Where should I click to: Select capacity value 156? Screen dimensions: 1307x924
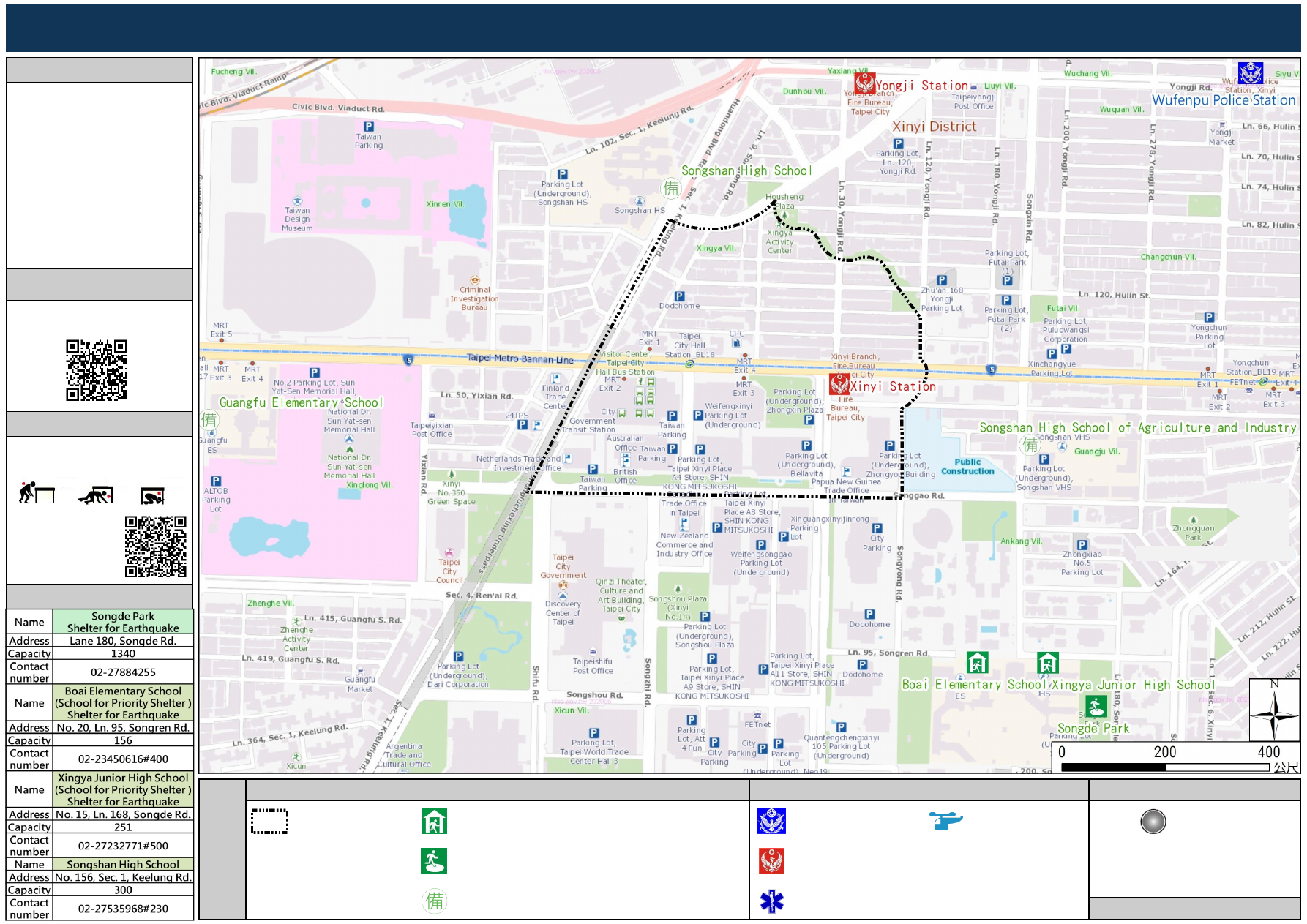123,740
